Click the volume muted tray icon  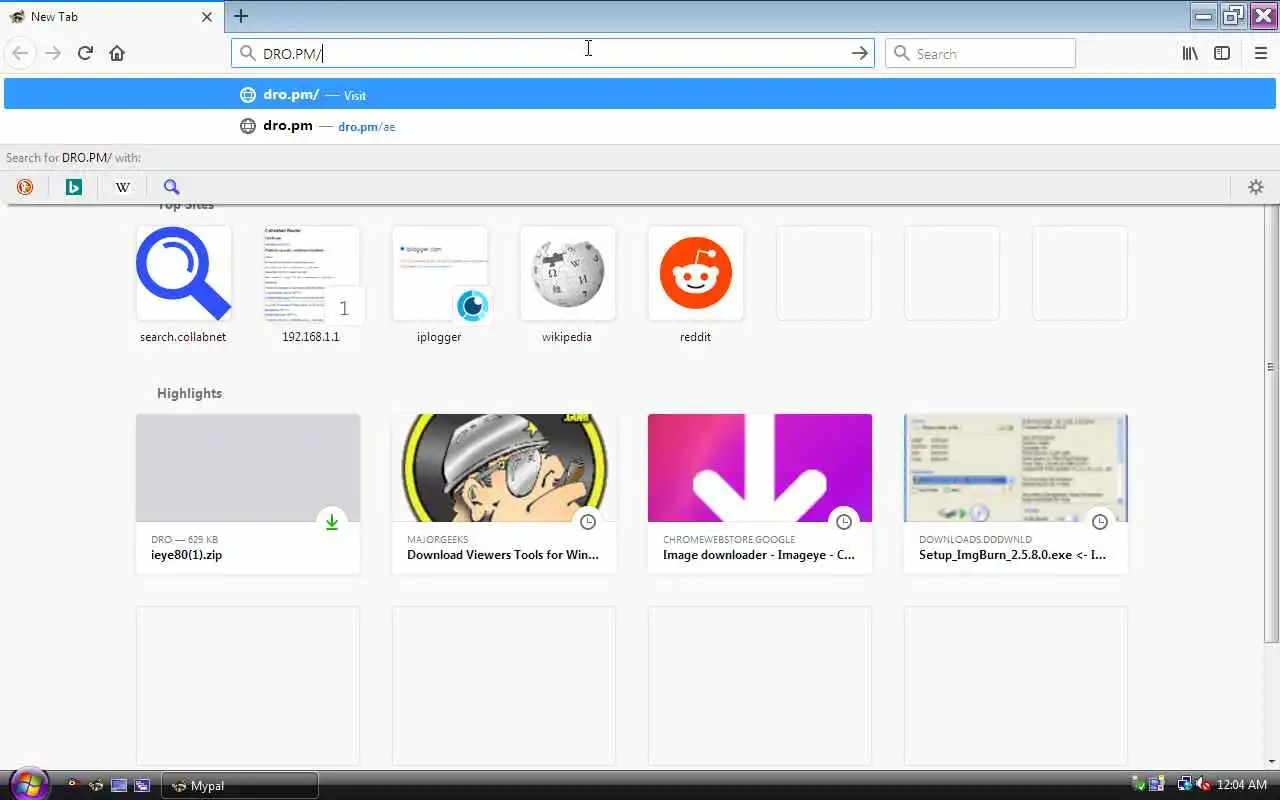(x=1203, y=785)
